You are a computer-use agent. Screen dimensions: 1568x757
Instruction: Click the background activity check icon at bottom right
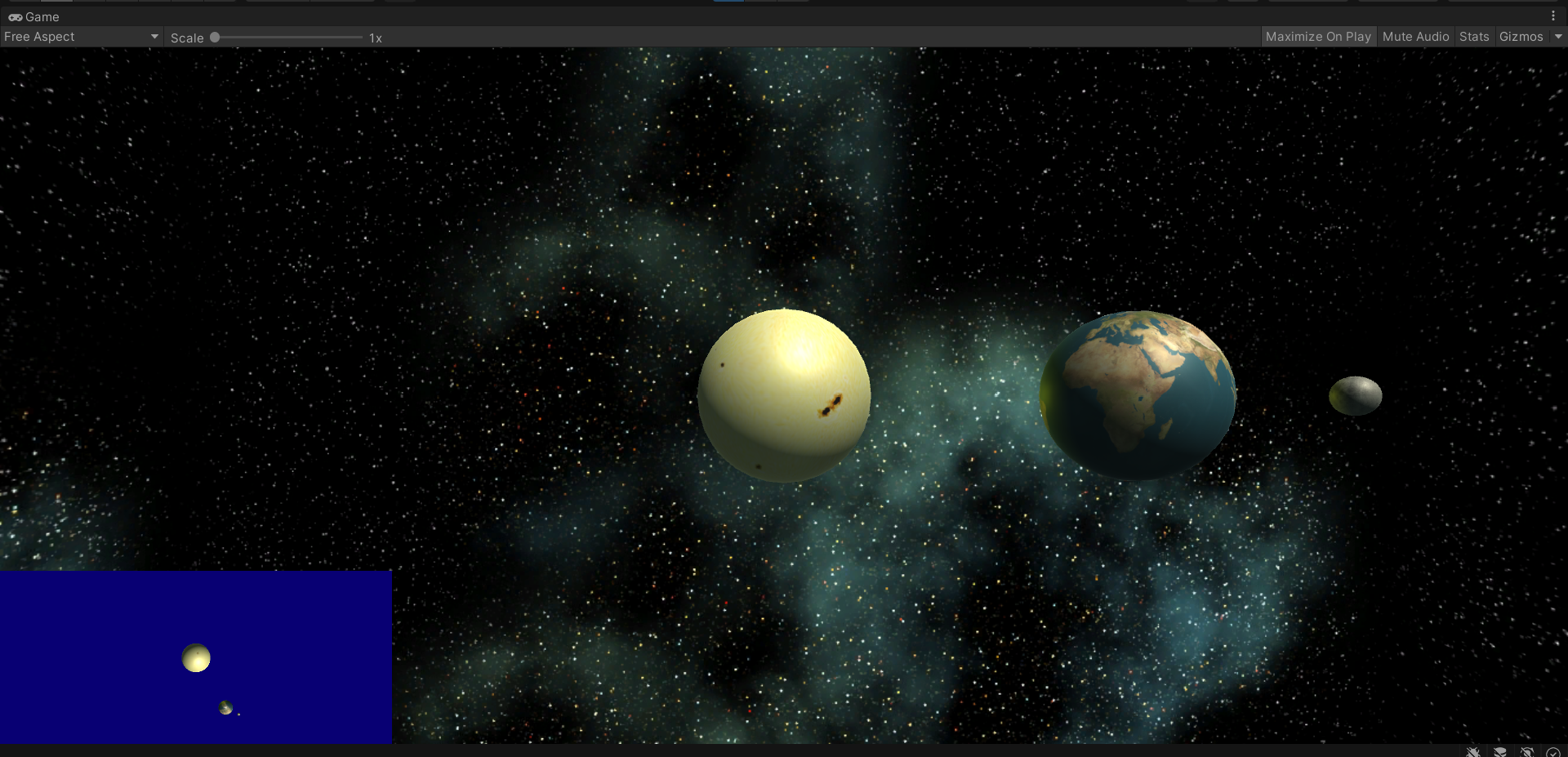click(x=1554, y=752)
